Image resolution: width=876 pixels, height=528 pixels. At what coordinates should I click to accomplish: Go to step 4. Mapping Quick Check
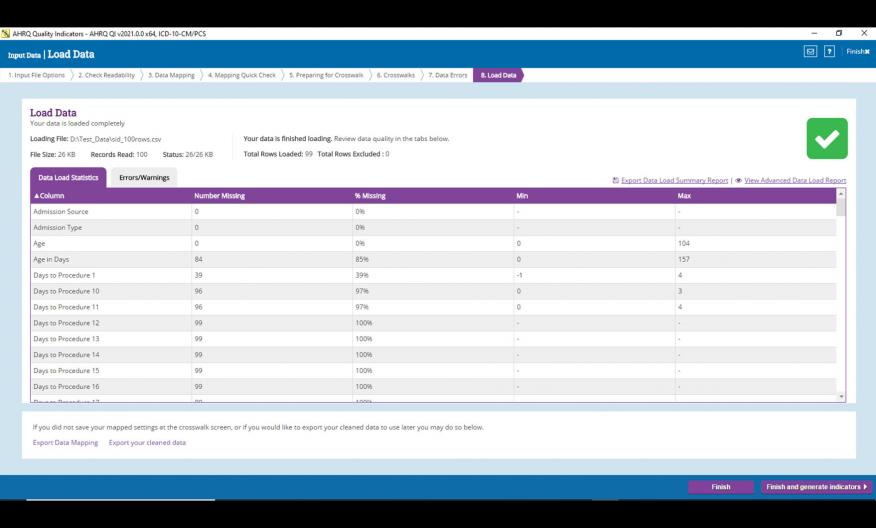click(x=241, y=75)
